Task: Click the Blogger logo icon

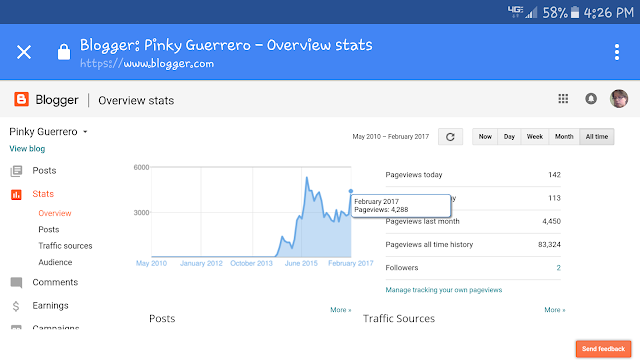Action: 21,99
